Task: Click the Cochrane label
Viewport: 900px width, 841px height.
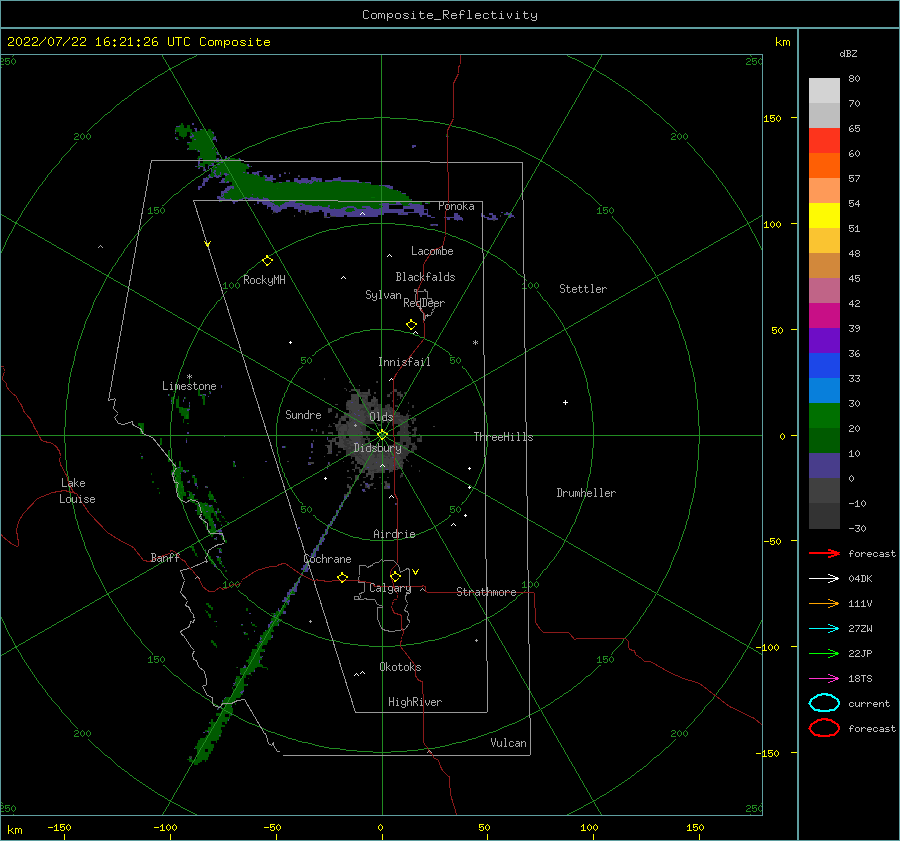Action: [x=327, y=559]
